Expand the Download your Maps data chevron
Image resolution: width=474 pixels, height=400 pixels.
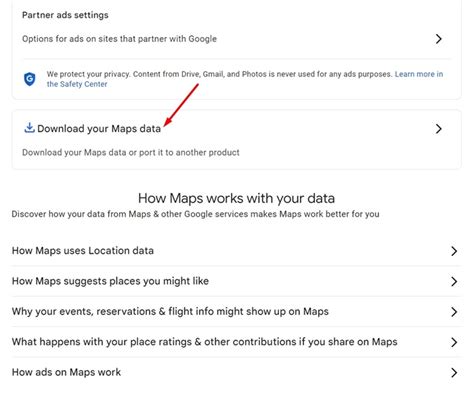[439, 129]
